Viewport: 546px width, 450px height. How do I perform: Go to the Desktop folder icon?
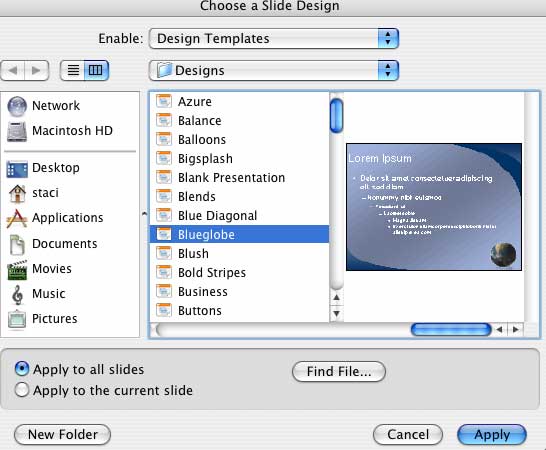pos(17,169)
